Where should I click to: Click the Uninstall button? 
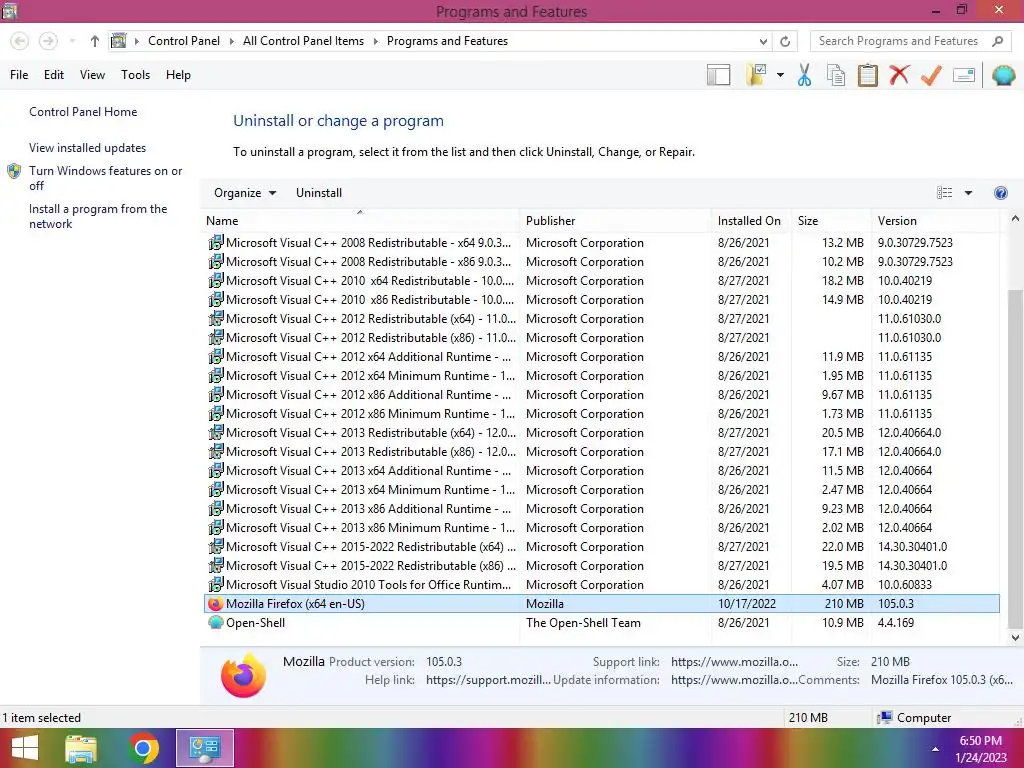coord(319,193)
